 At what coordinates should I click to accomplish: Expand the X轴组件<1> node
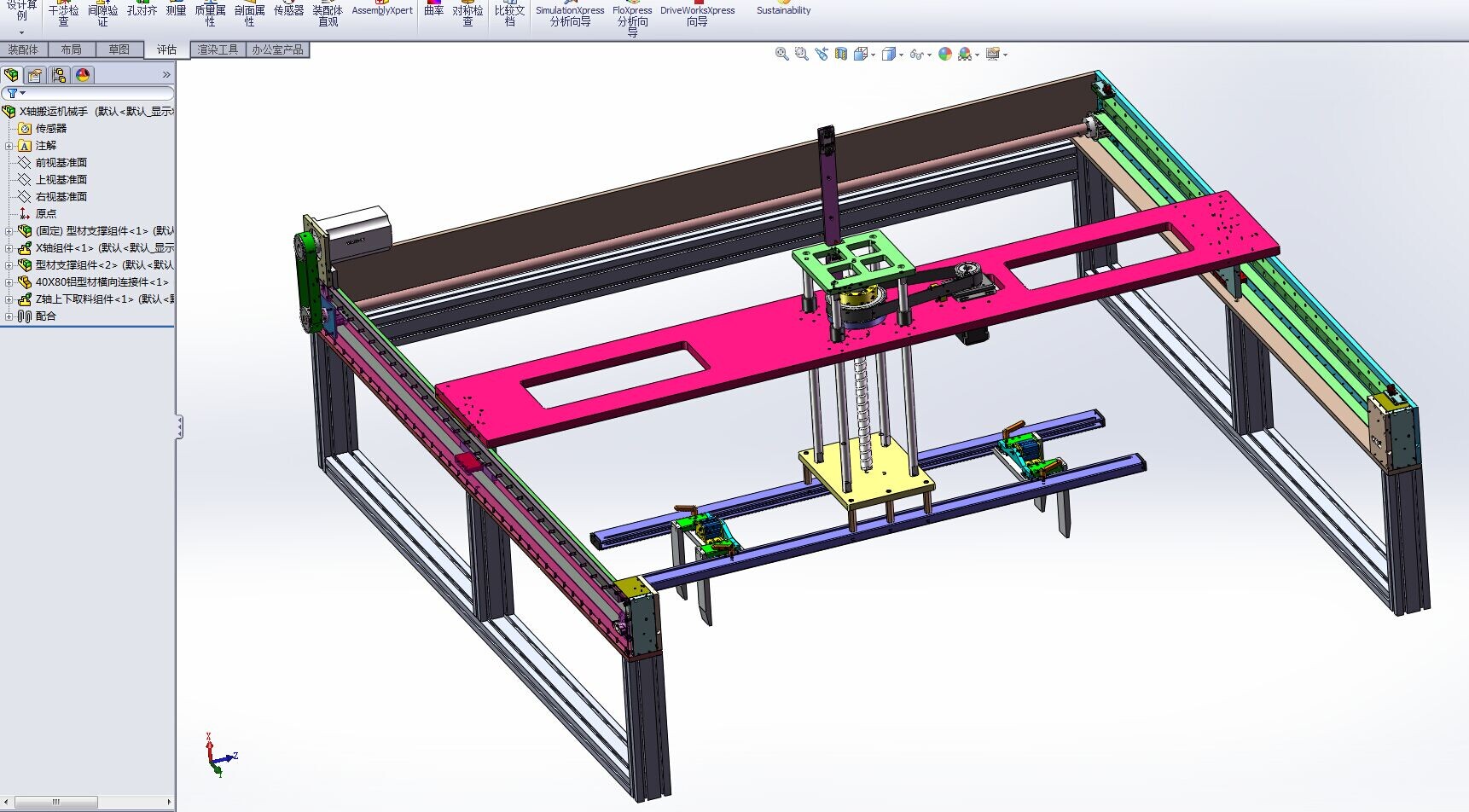(9, 248)
